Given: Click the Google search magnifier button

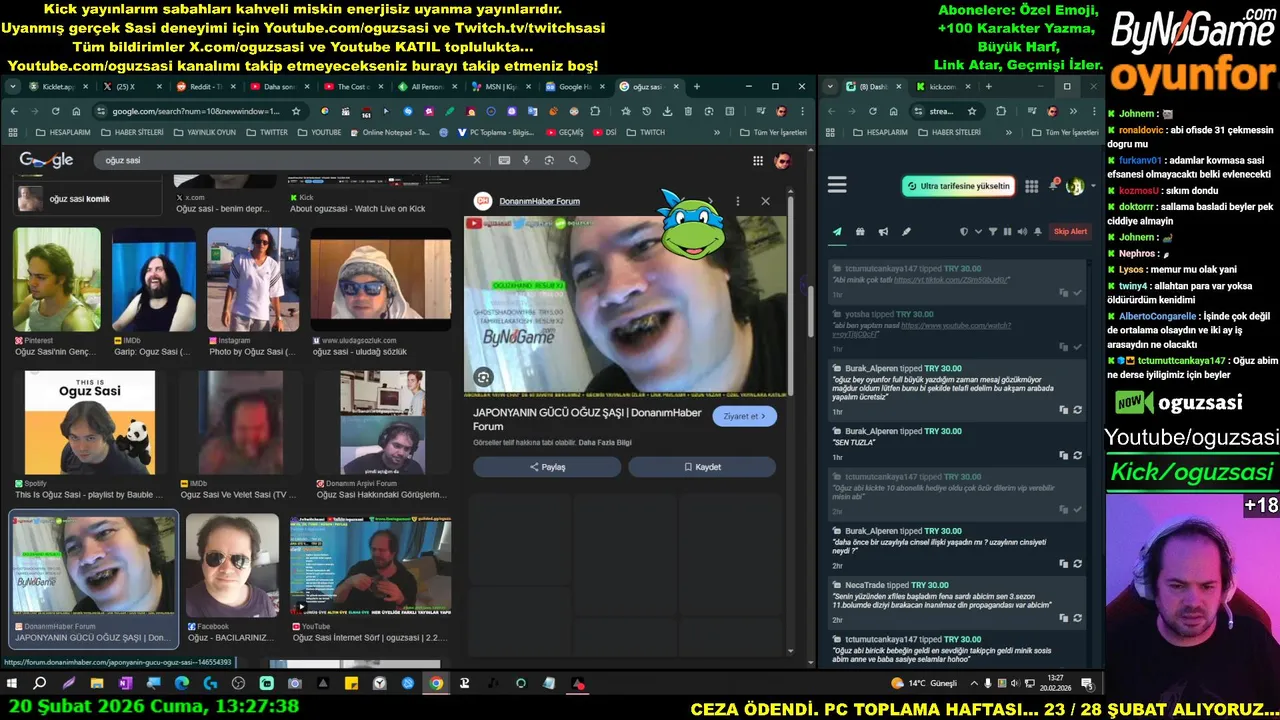Looking at the screenshot, I should click(x=573, y=160).
